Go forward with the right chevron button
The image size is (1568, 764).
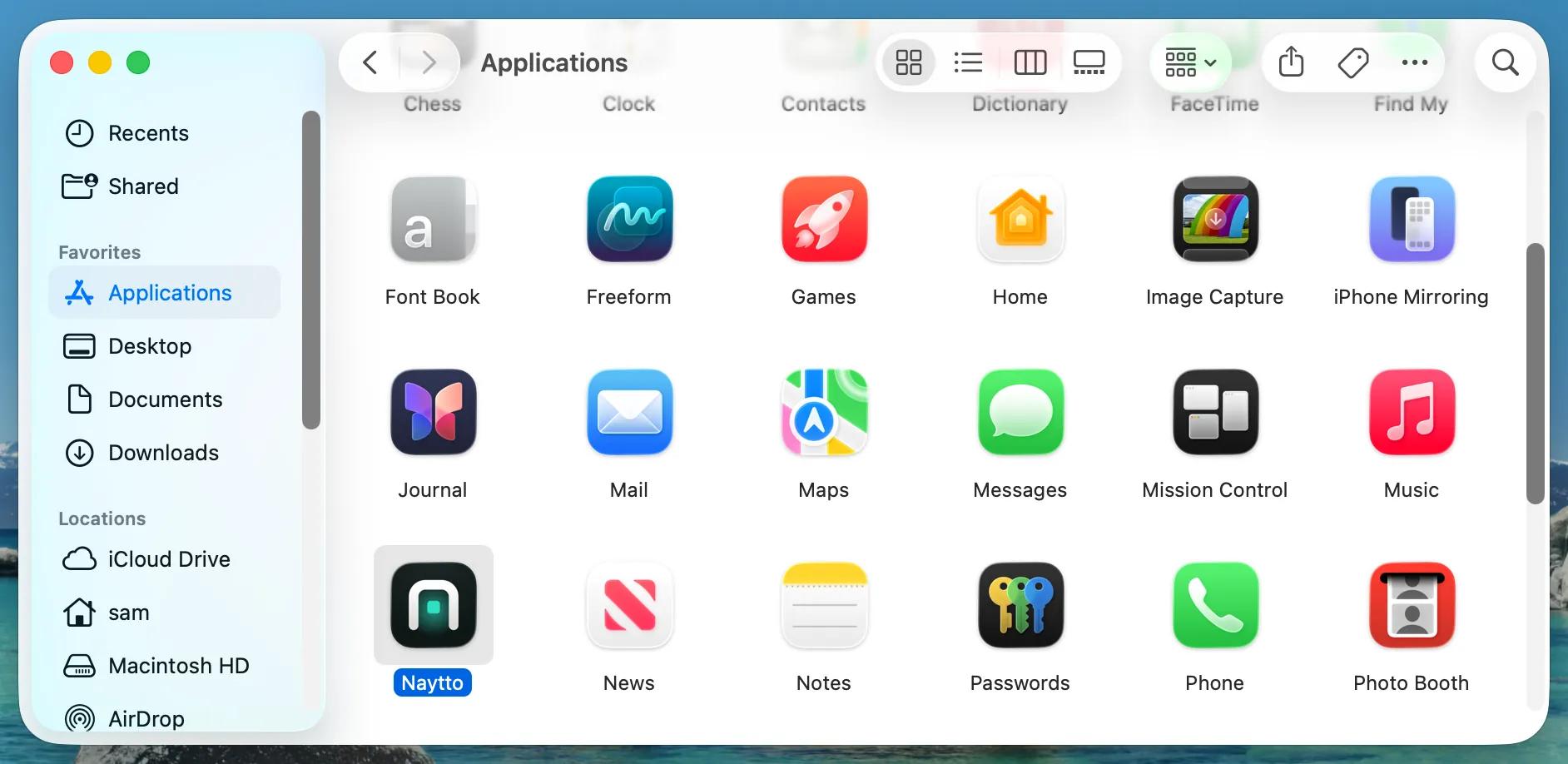(429, 62)
